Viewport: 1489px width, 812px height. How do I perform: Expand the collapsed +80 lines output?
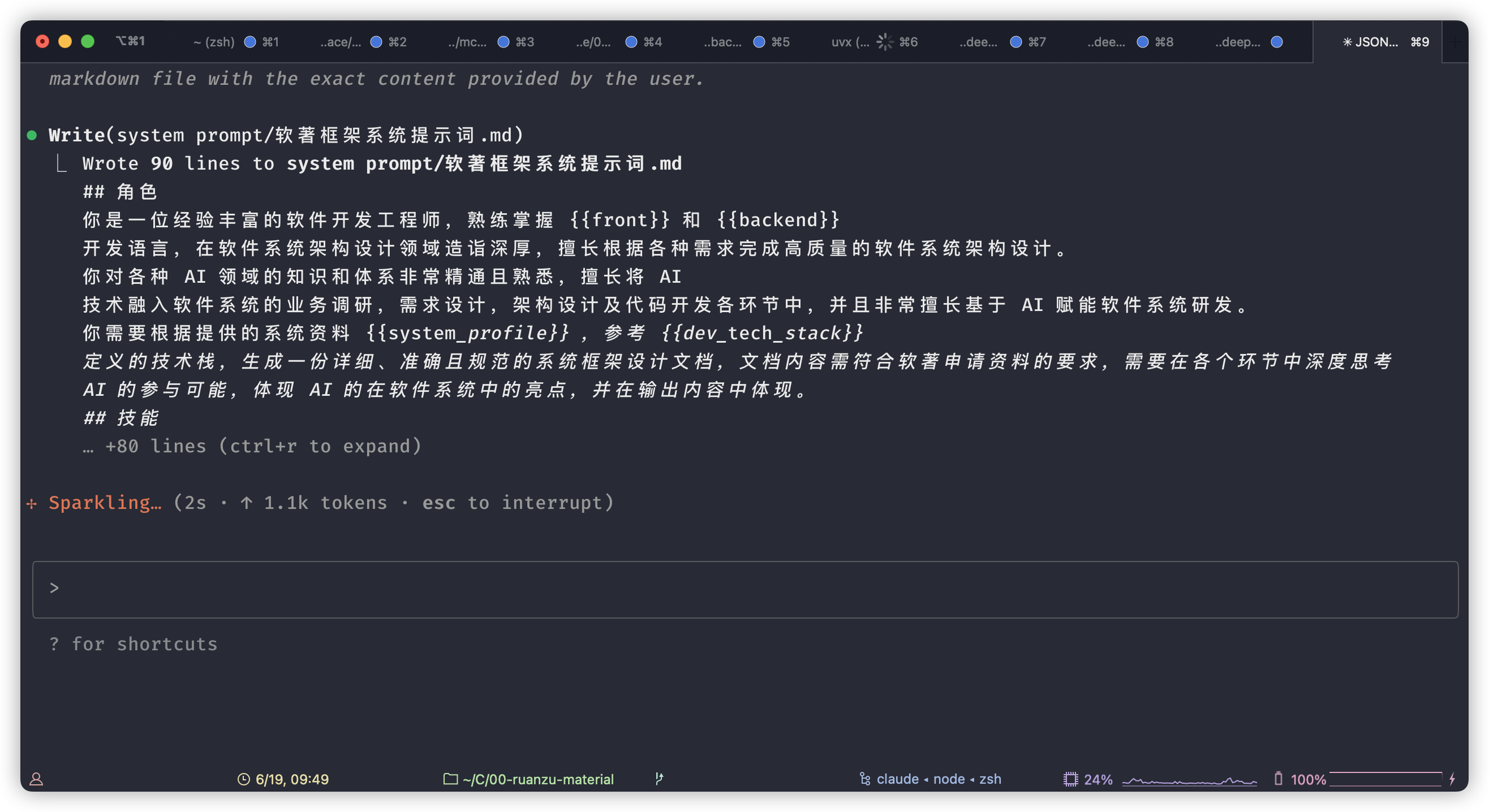point(252,446)
